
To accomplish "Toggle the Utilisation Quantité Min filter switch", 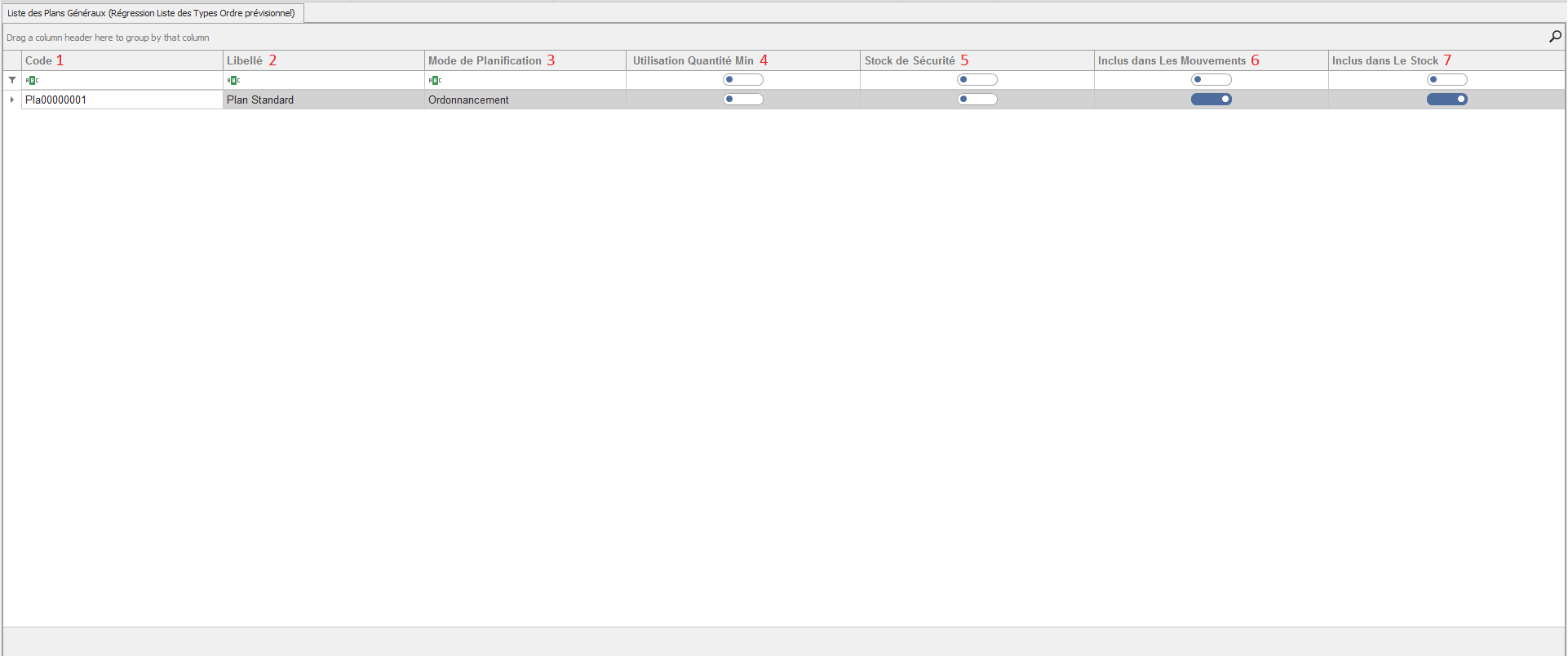I will coord(742,80).
